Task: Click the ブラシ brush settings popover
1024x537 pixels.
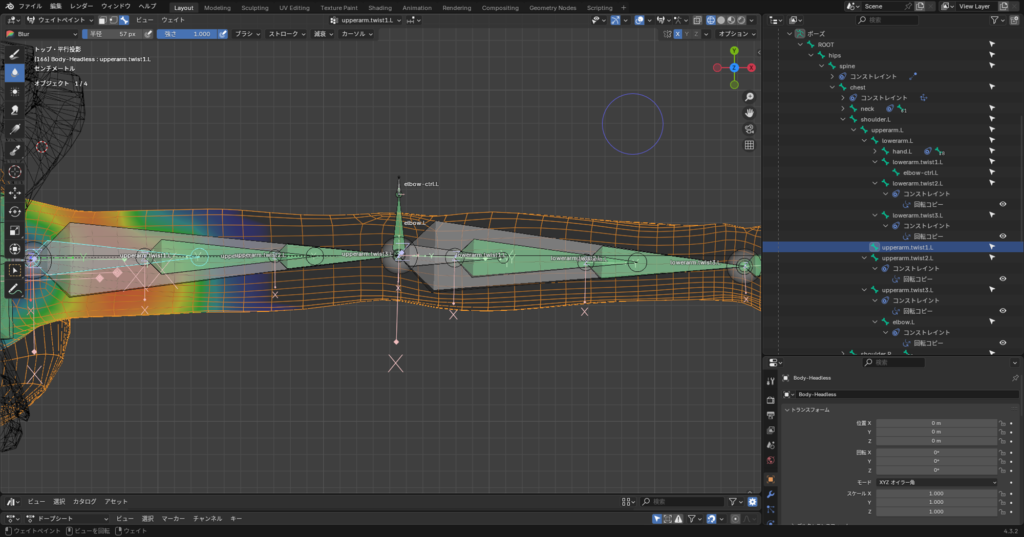Action: click(x=246, y=34)
